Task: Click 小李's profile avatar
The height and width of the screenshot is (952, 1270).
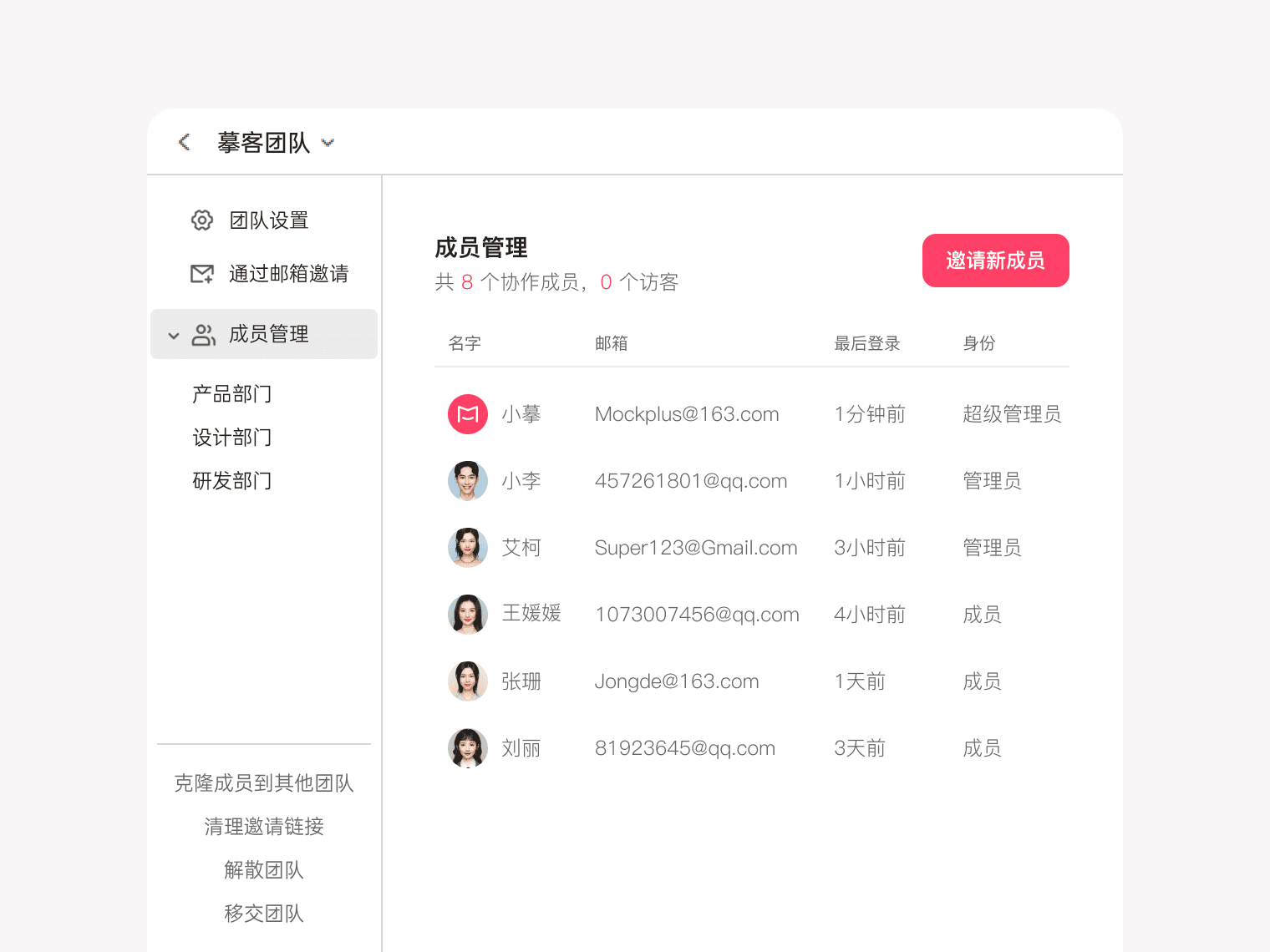Action: tap(468, 481)
